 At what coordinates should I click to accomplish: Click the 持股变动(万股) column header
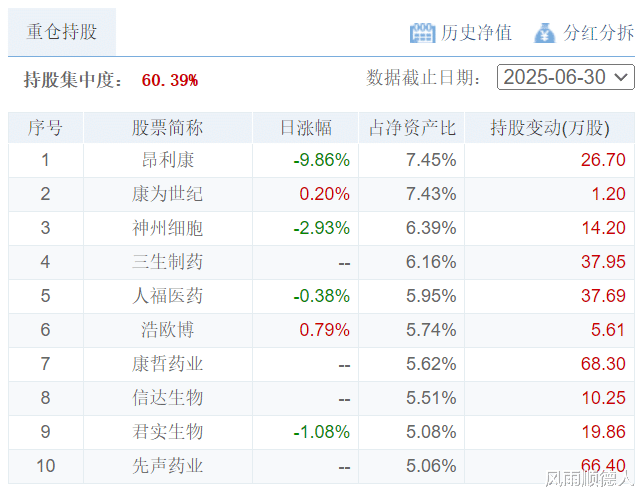(x=550, y=128)
